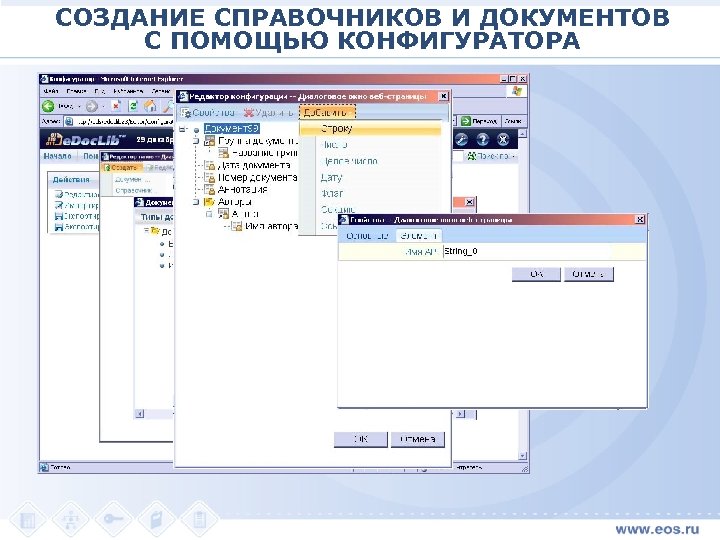This screenshot has width=720, height=540.
Task: Click inside the Имя API field with String_0
Action: coord(527,251)
